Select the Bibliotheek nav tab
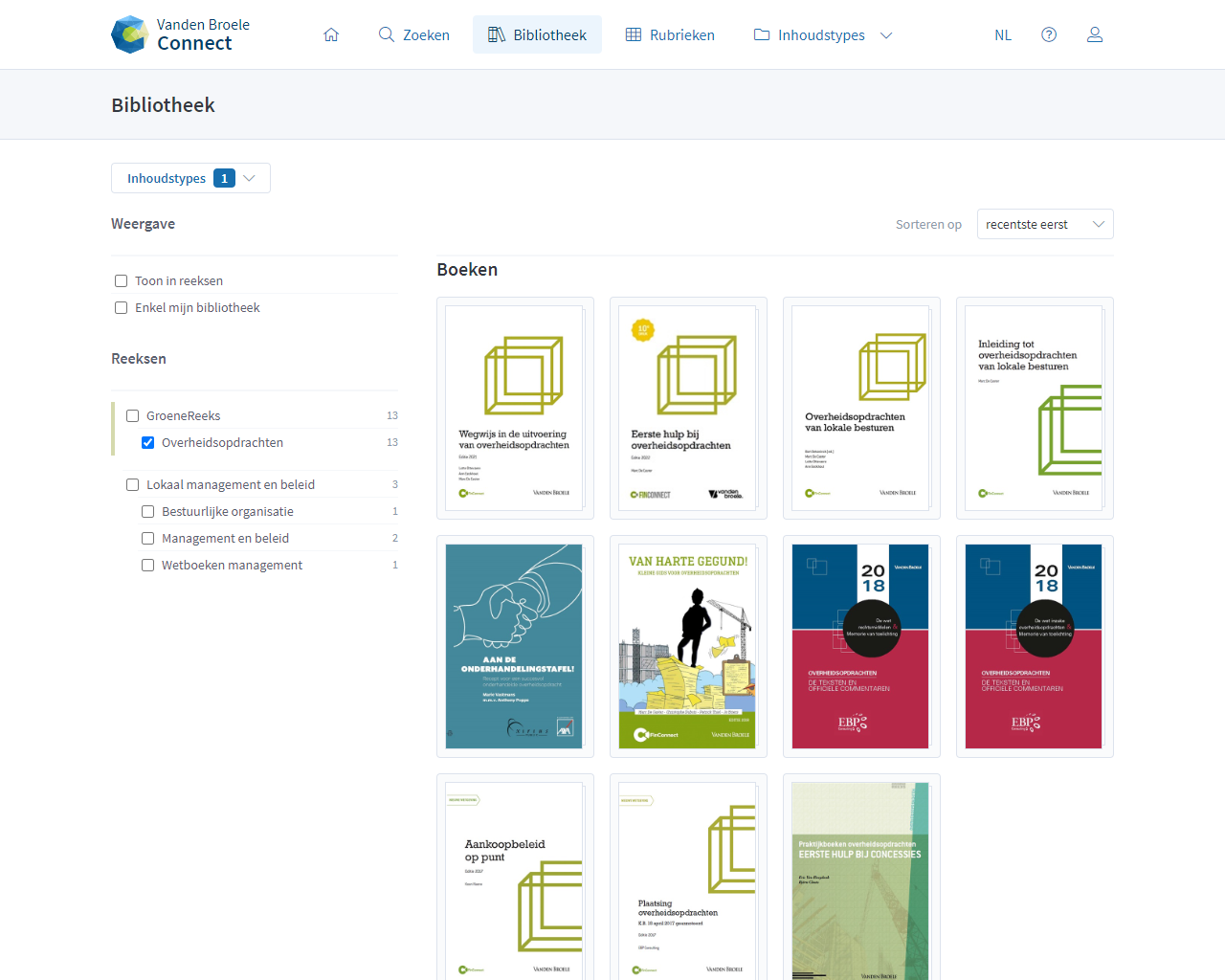 pyautogui.click(x=537, y=34)
